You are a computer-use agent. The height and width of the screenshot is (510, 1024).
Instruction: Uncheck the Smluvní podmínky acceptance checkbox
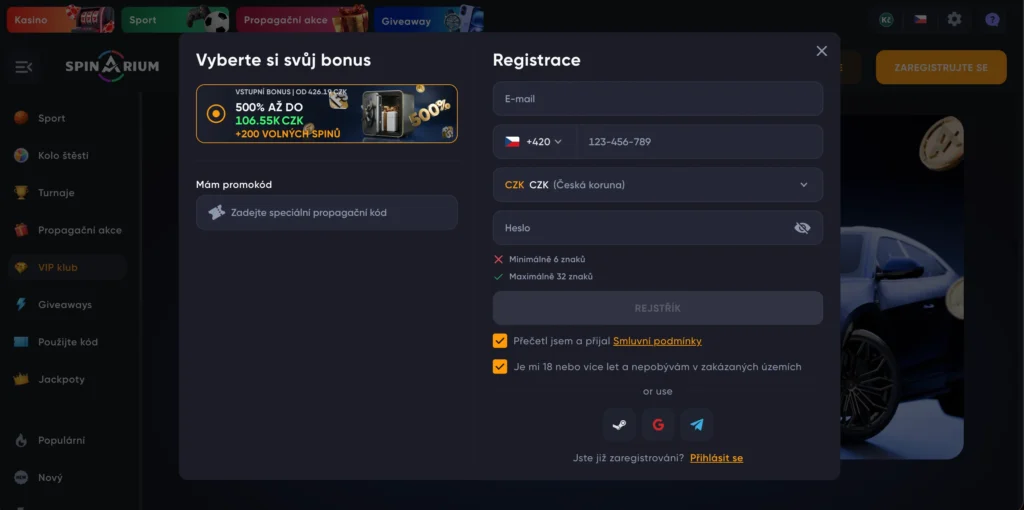pos(500,341)
